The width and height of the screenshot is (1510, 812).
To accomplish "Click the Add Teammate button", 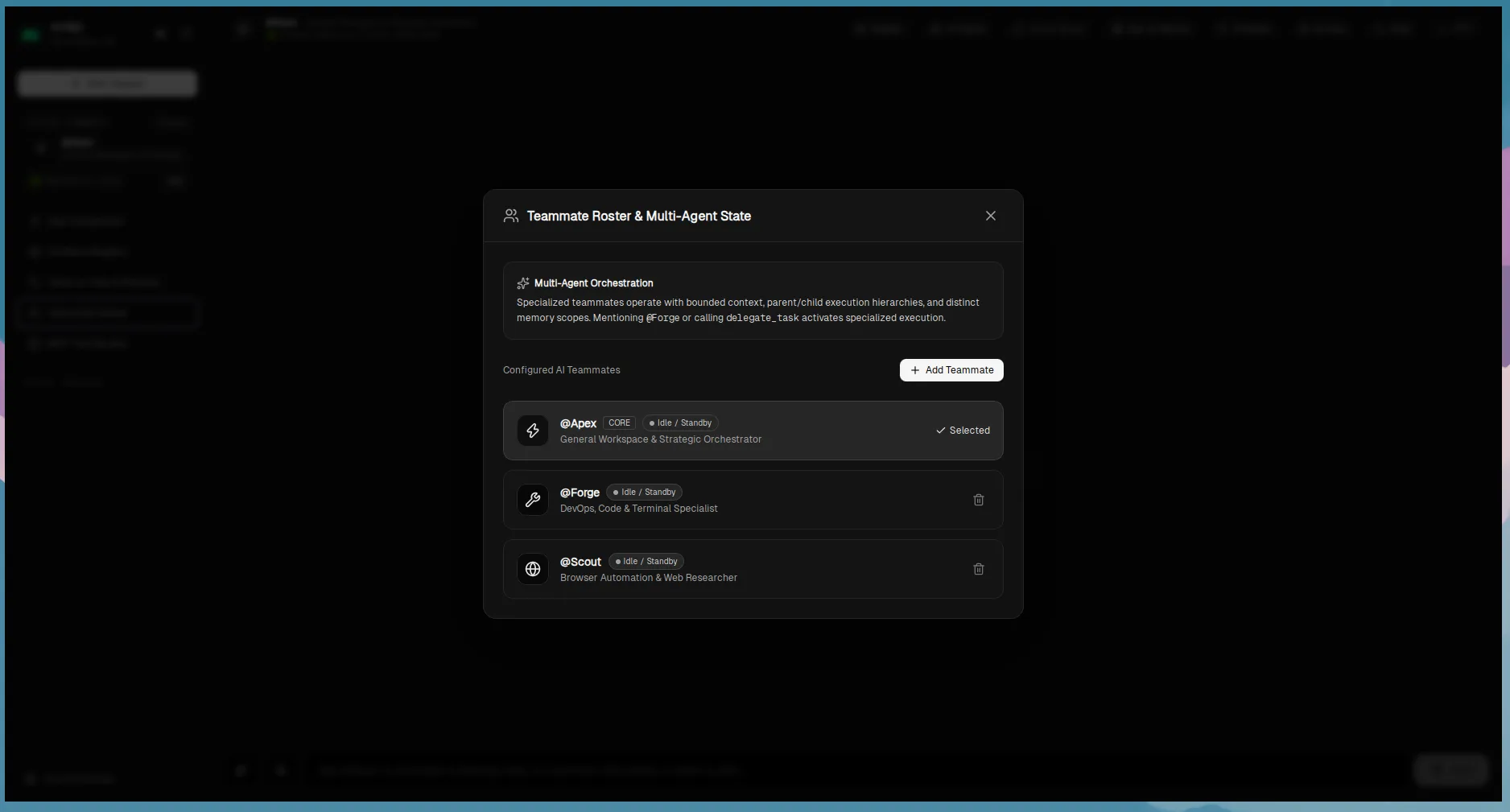I will [951, 370].
